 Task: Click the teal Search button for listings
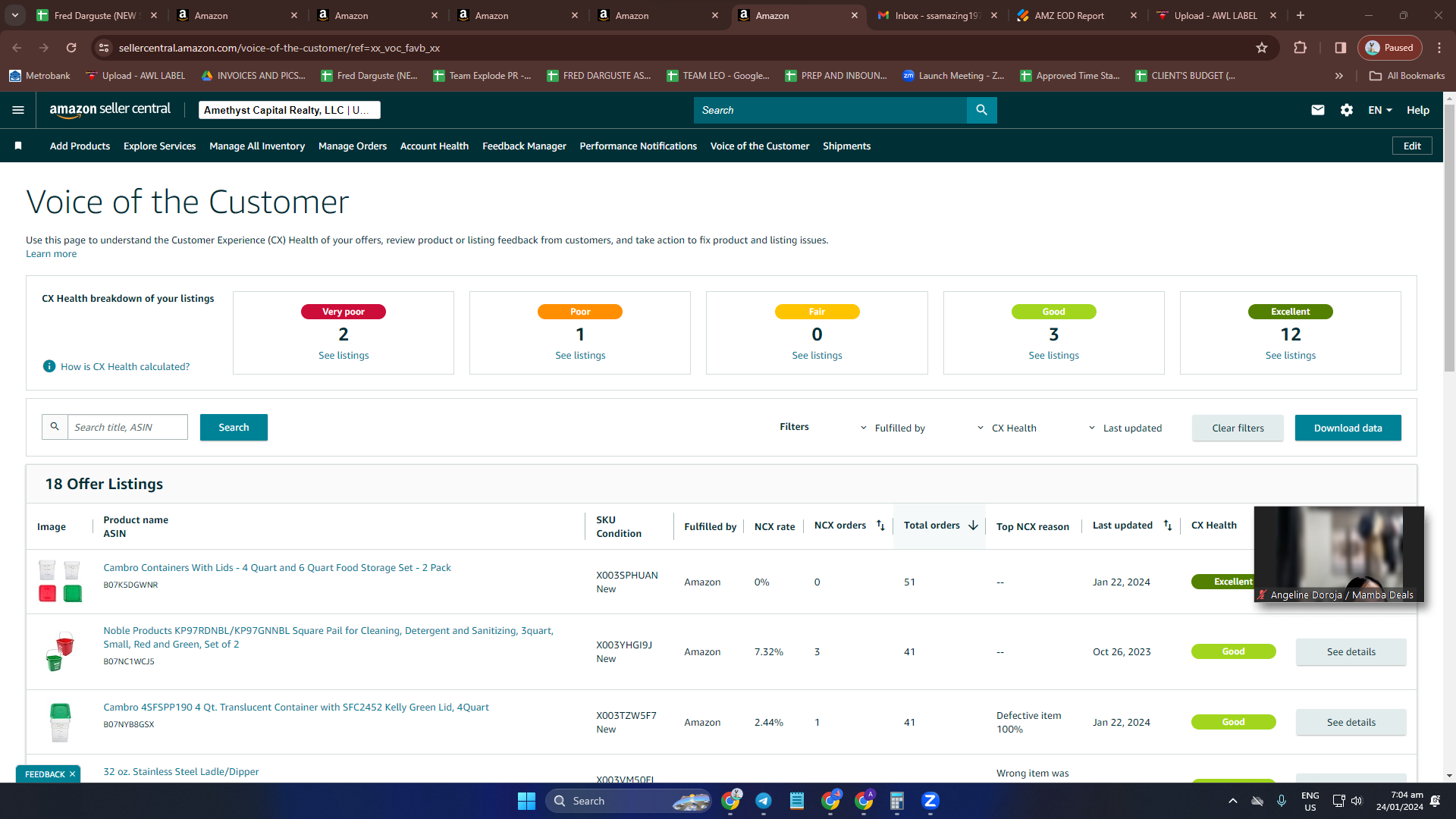234,427
